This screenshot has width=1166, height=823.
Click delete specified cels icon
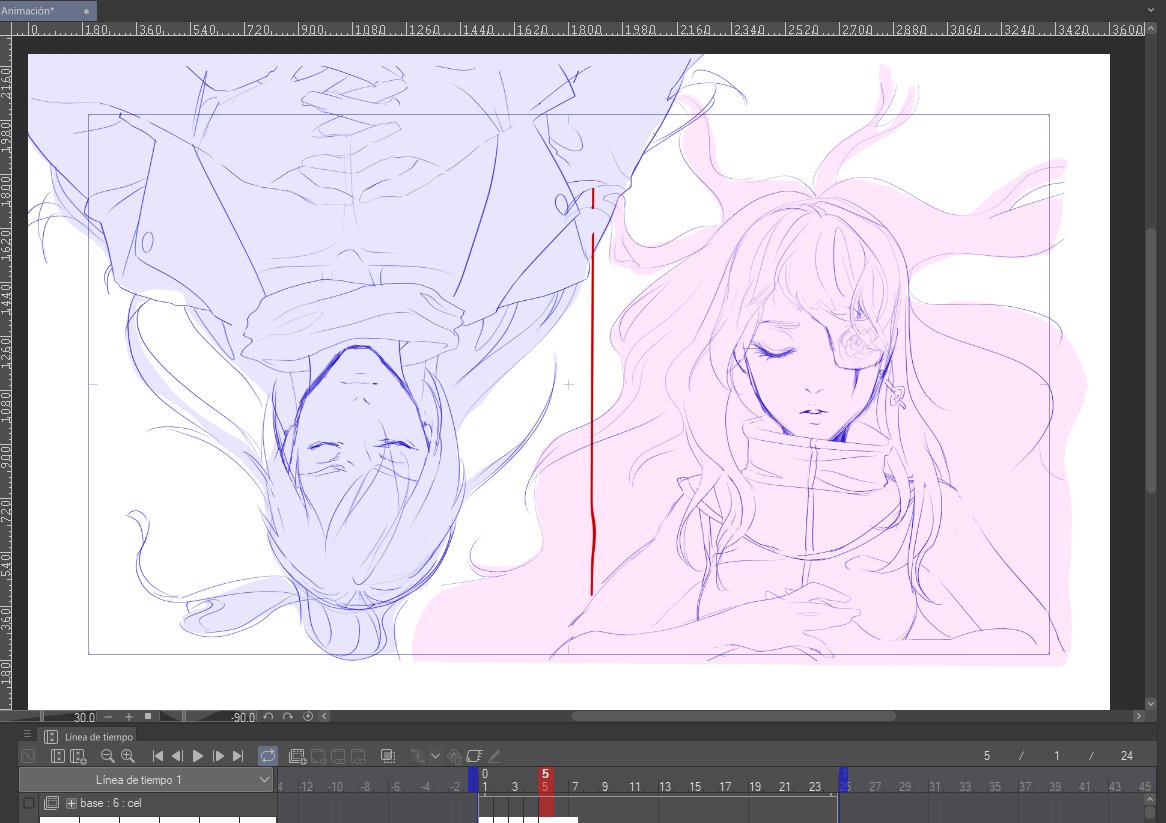pyautogui.click(x=358, y=756)
